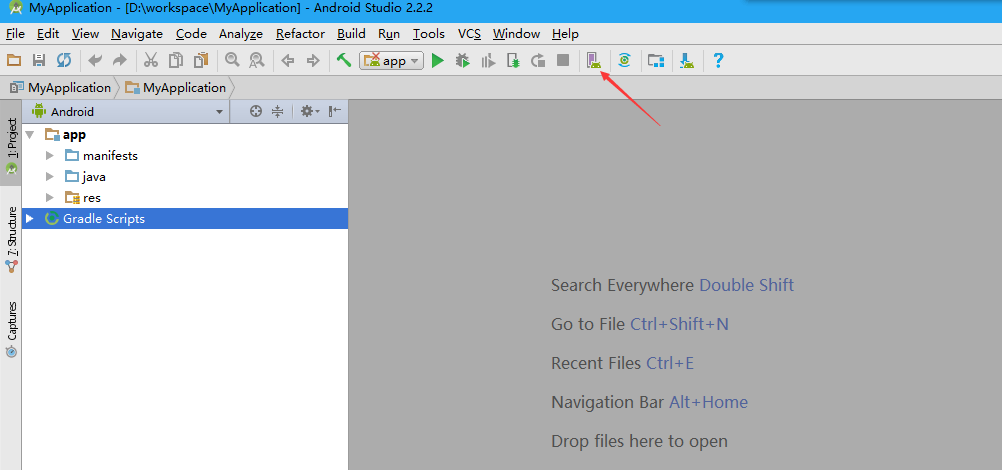Click the Open folder toolbar icon
This screenshot has width=1002, height=470.
click(x=13, y=61)
